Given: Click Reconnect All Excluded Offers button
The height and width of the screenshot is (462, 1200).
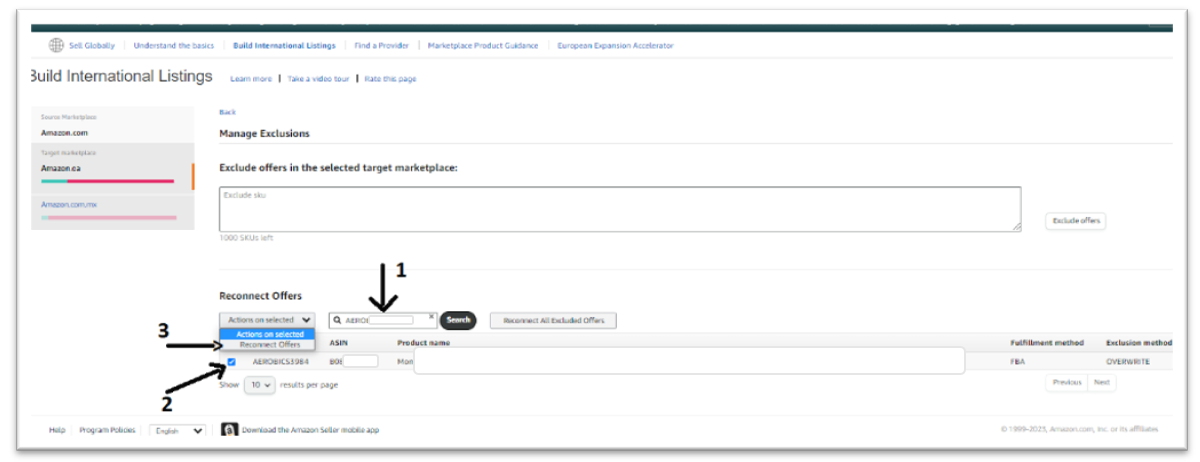Looking at the screenshot, I should (553, 320).
